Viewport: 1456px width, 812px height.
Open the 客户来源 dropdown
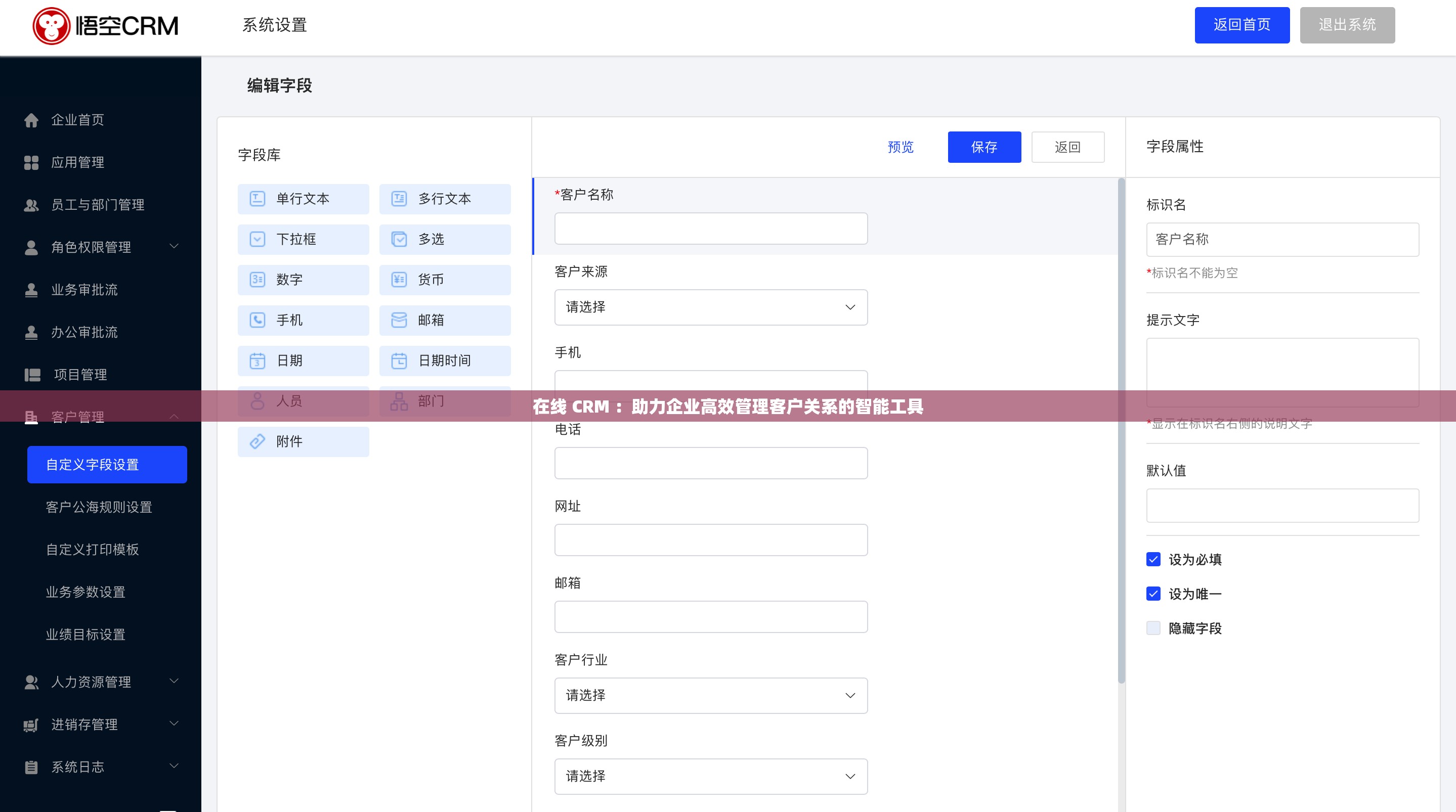pos(711,307)
